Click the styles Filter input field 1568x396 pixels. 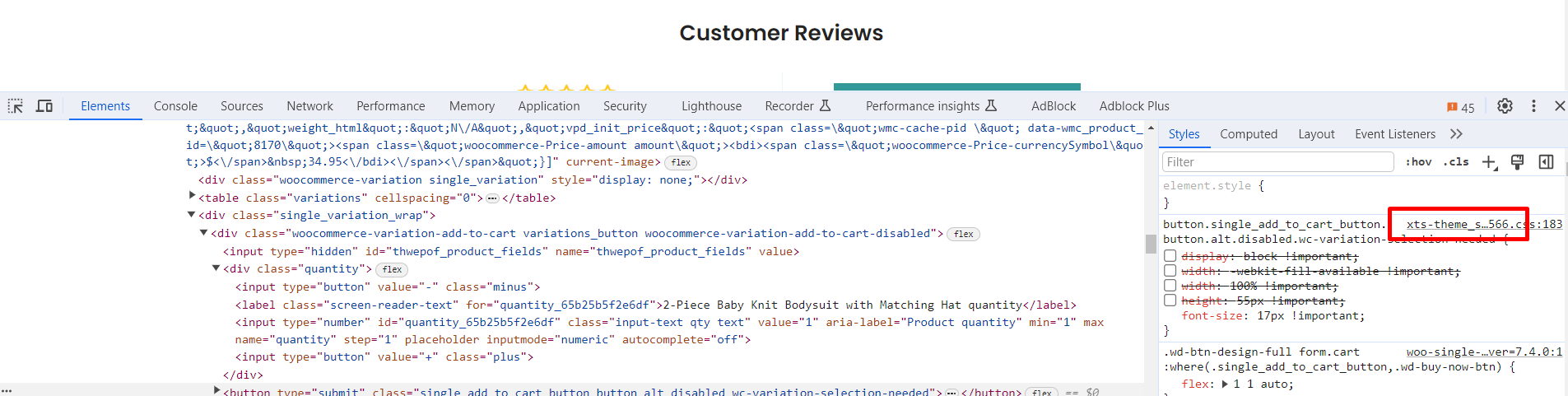pyautogui.click(x=1277, y=162)
